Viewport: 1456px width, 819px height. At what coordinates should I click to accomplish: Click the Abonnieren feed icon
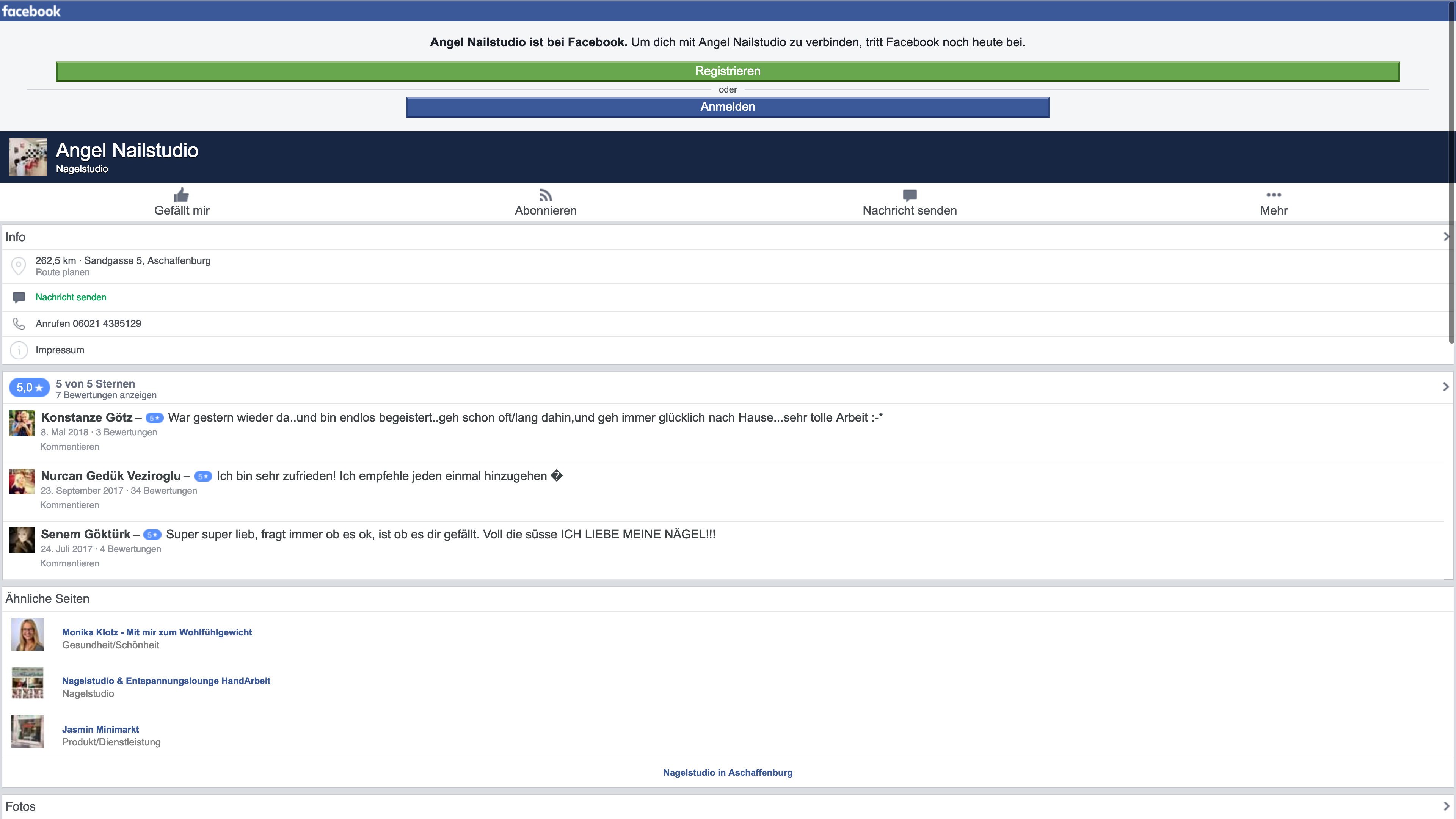click(546, 195)
